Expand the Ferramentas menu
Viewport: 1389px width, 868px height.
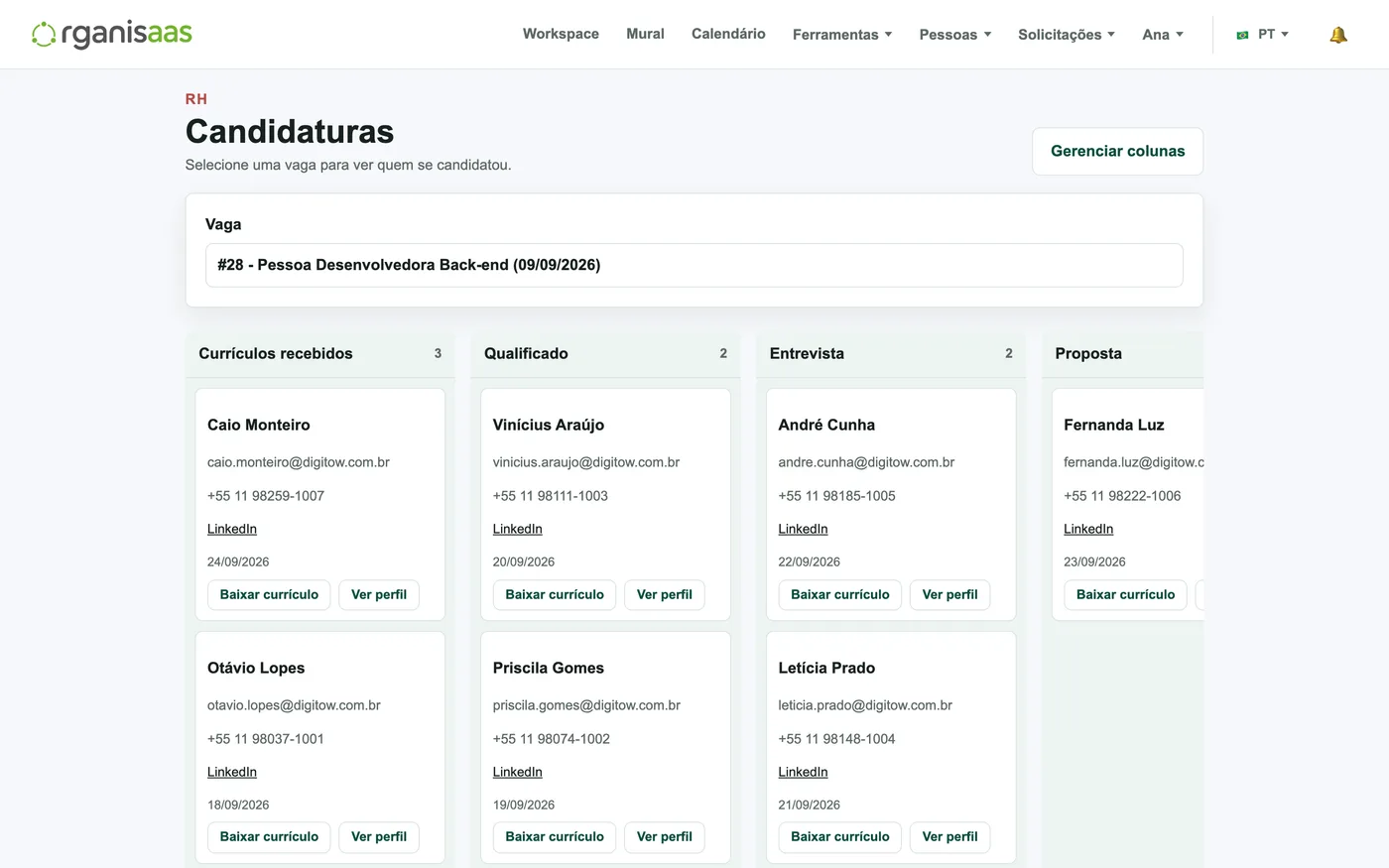842,34
